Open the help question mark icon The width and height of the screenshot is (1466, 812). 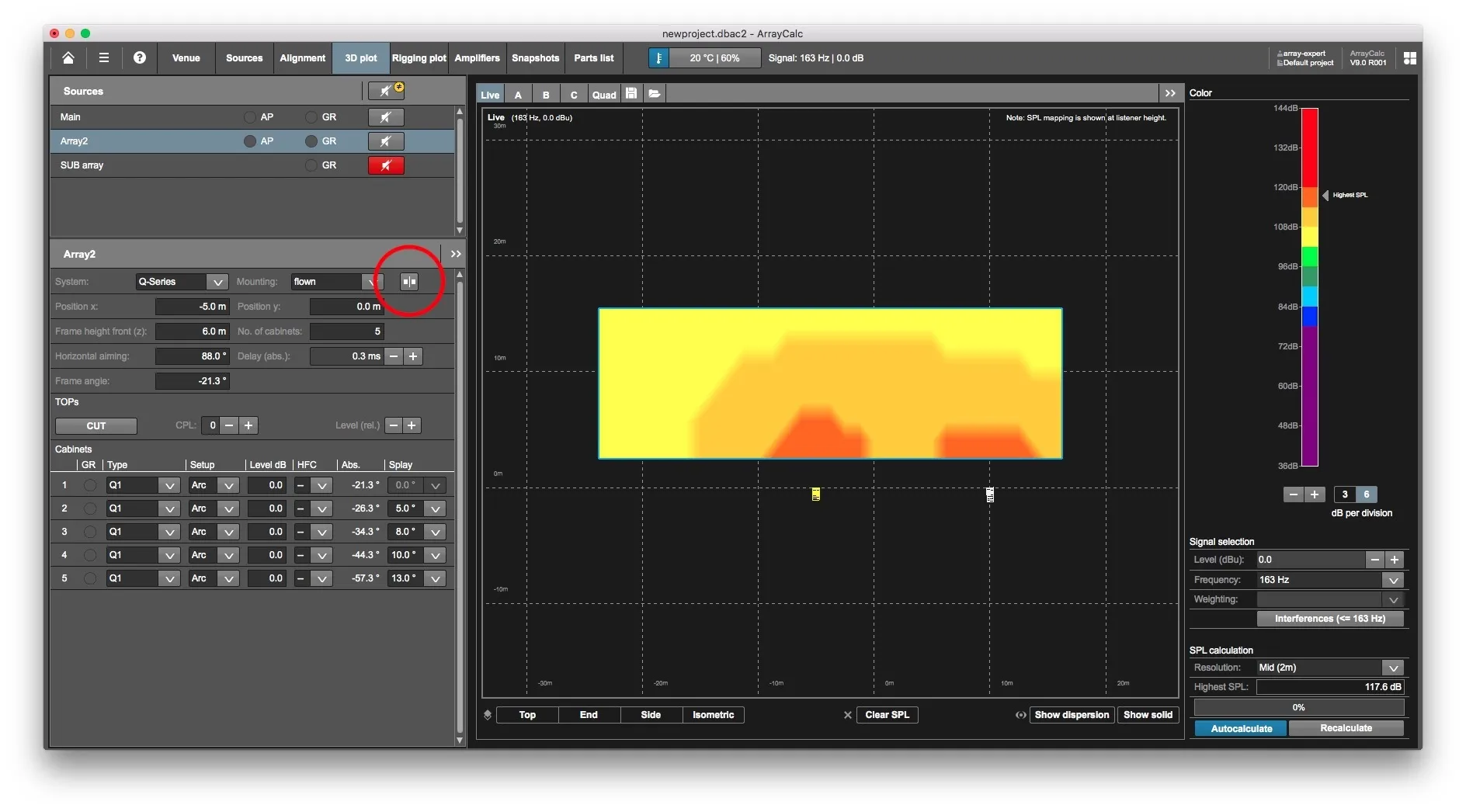(140, 58)
